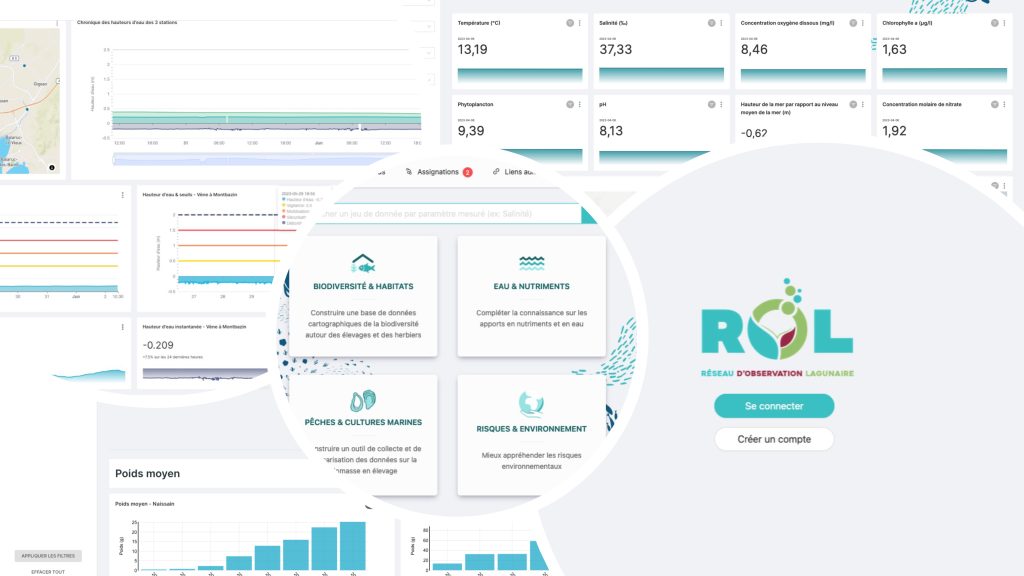Viewport: 1024px width, 576px height.
Task: Click the Phytoplancton value 9,39
Action: (x=471, y=131)
